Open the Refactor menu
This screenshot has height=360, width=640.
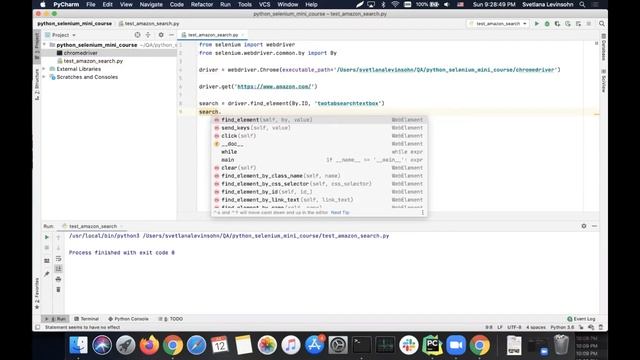click(x=202, y=4)
